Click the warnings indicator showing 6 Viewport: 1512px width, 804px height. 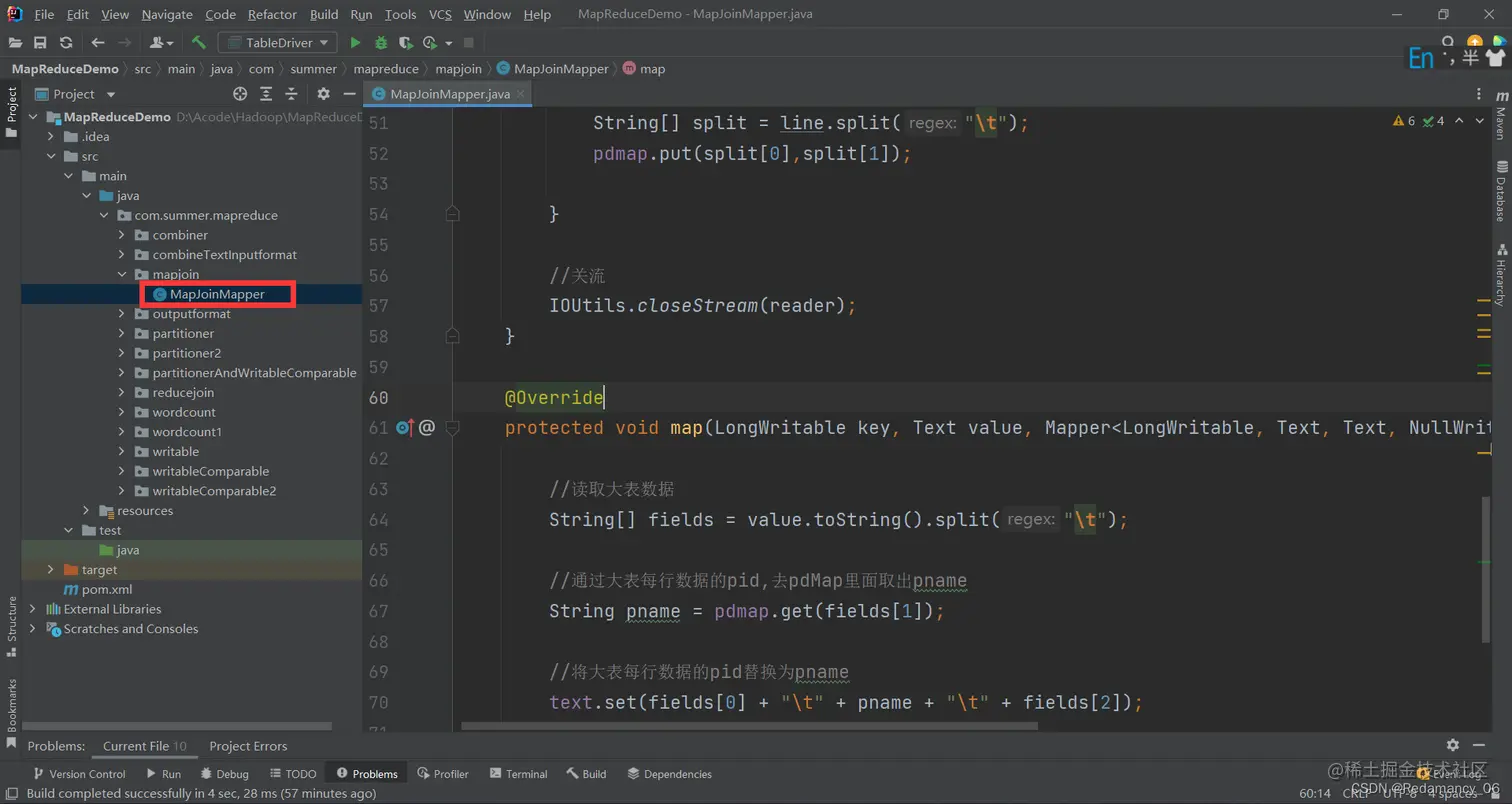coord(1405,121)
